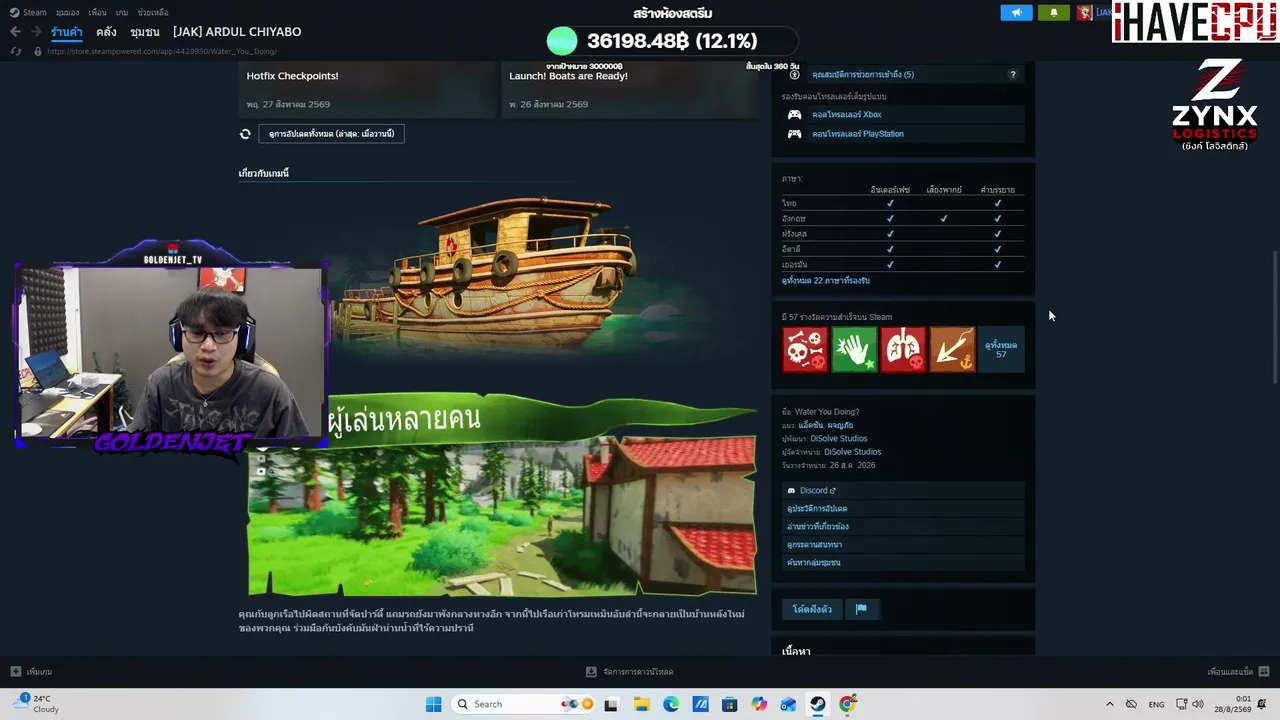Viewport: 1280px width, 720px height.
Task: Open Google Chrome from the taskbar
Action: coord(848,704)
